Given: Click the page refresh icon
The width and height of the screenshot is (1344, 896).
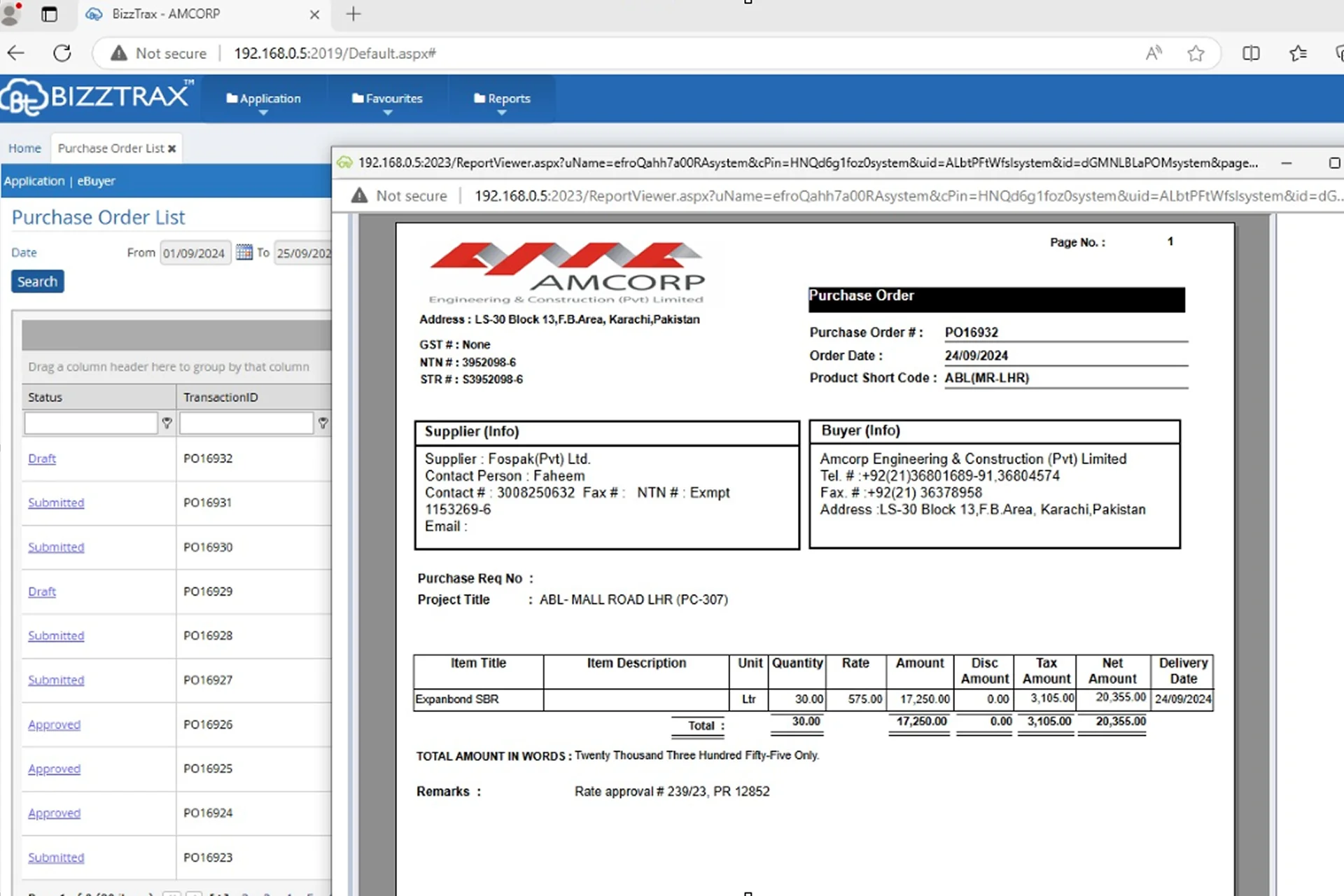Looking at the screenshot, I should tap(62, 53).
